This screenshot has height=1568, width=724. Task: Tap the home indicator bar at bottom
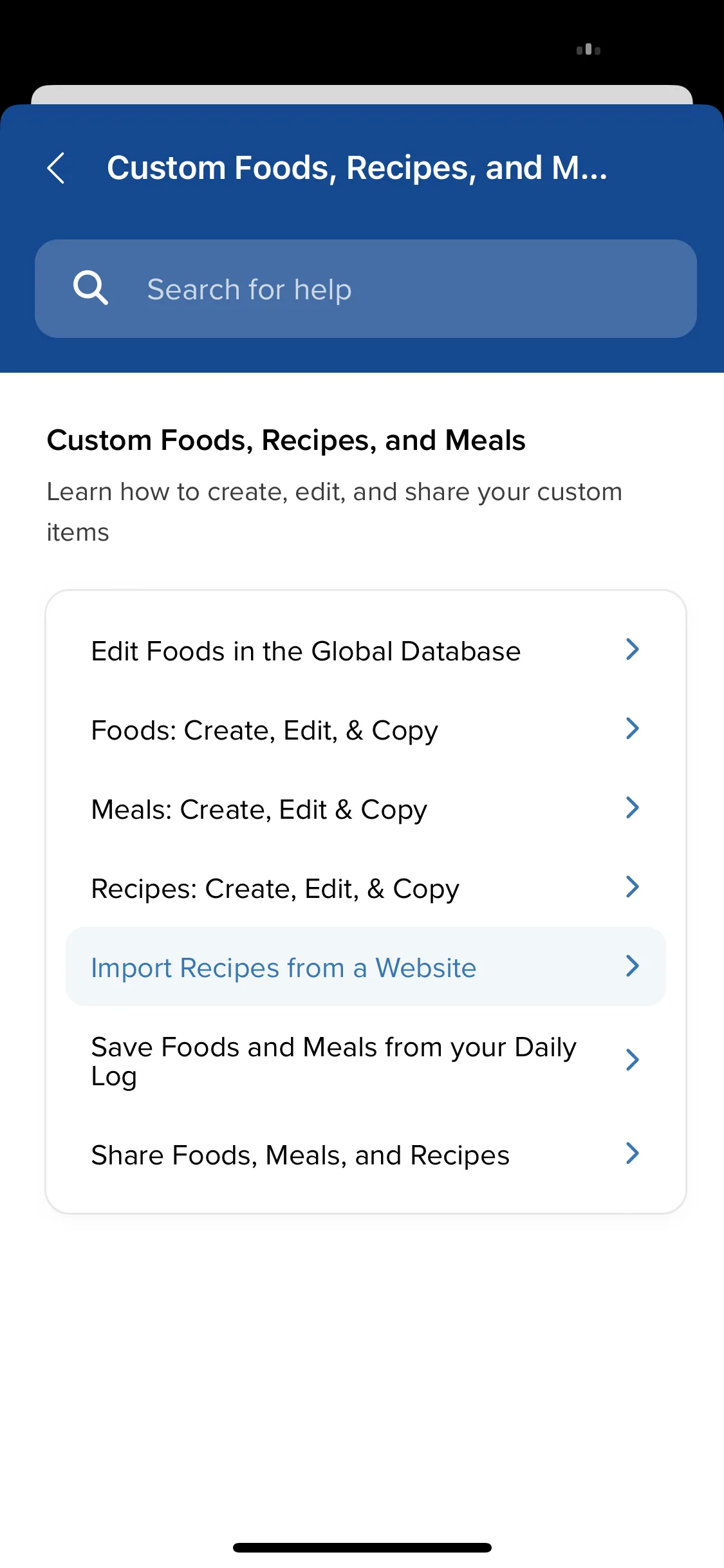pos(362,1547)
